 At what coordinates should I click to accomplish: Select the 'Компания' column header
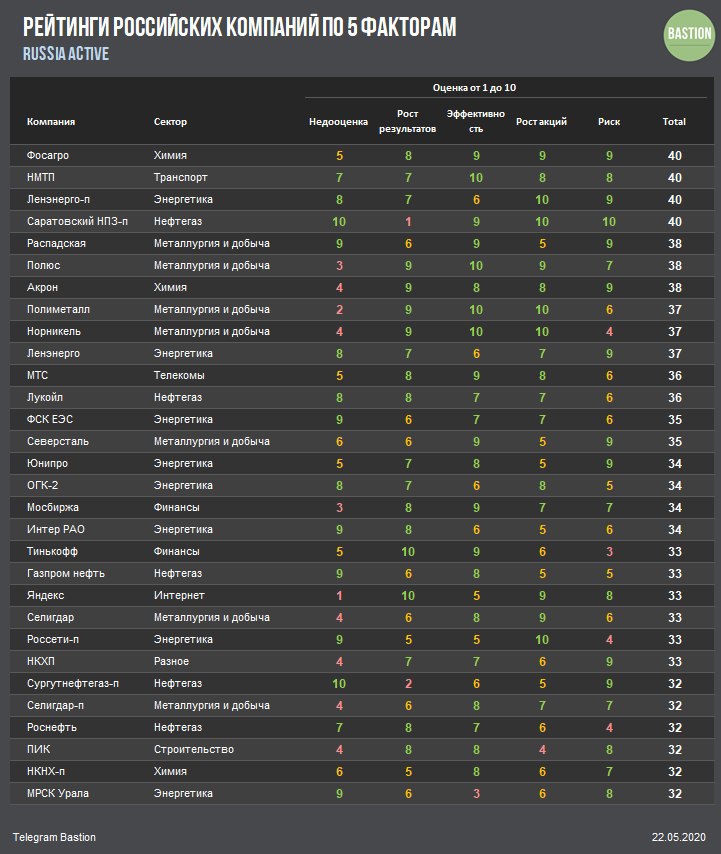click(51, 121)
